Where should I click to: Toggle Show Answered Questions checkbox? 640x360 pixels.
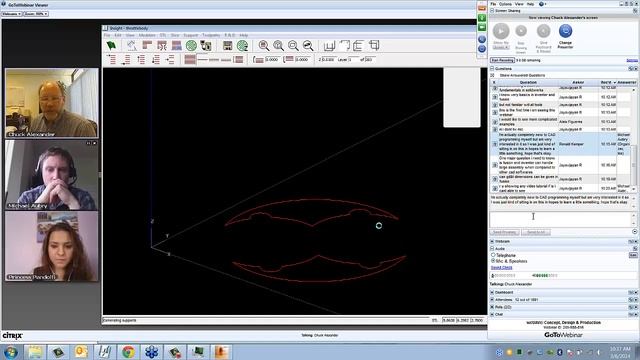(x=493, y=75)
